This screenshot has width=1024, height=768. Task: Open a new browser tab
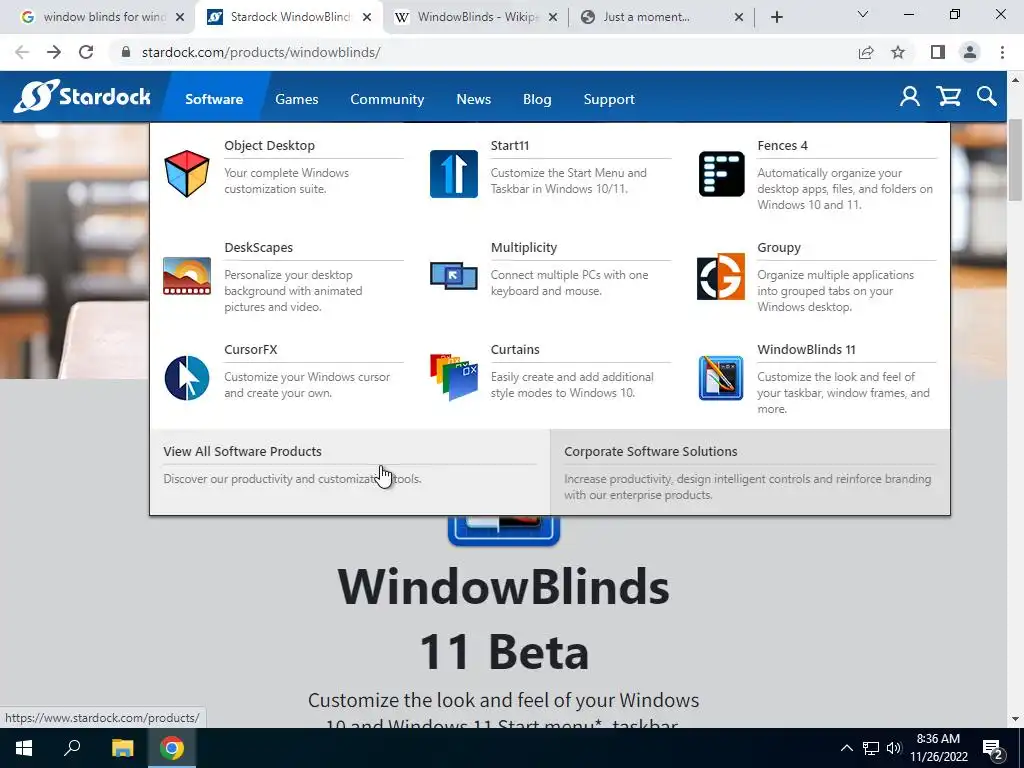[776, 17]
